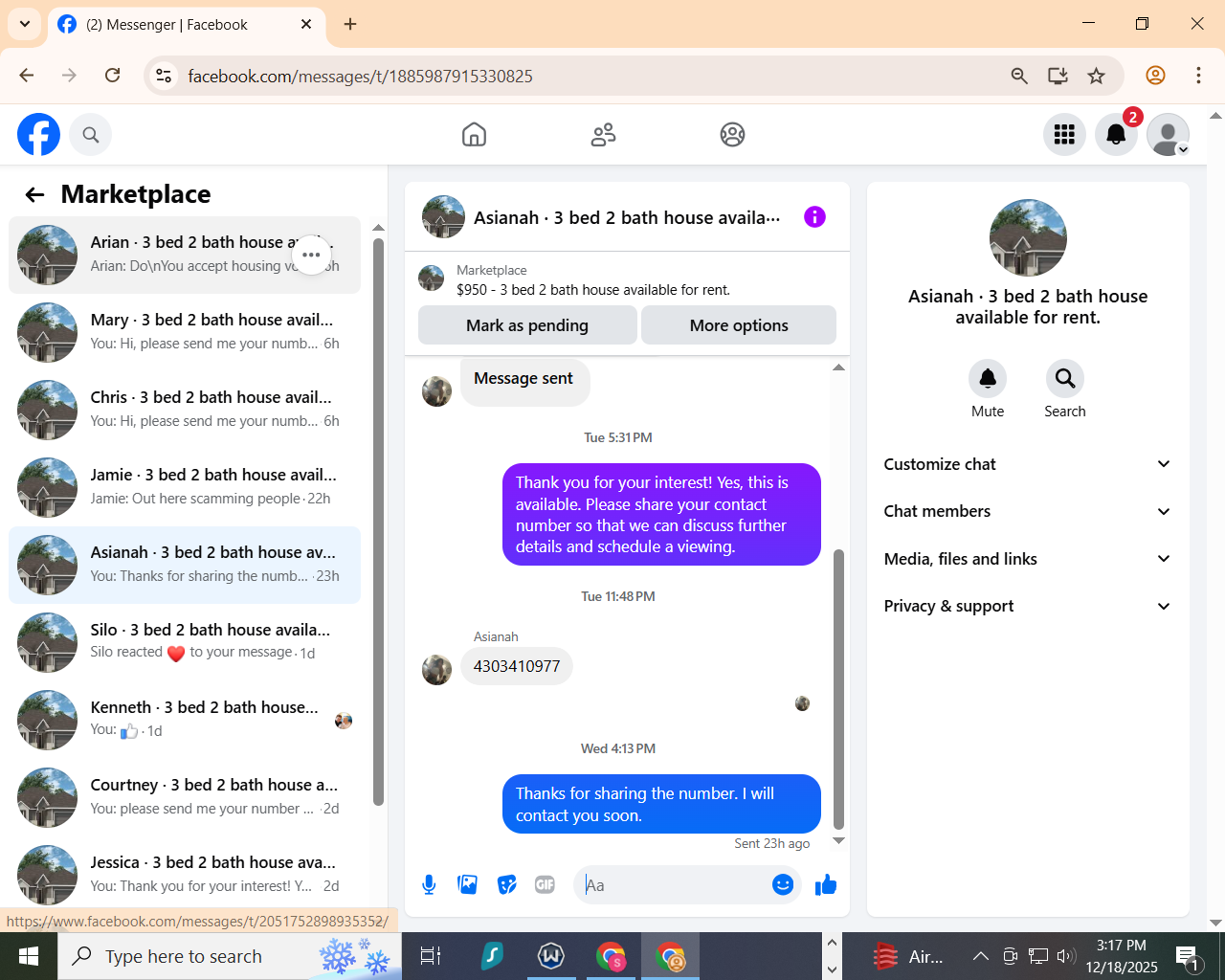Show hidden system tray icons
Viewport: 1225px width, 980px height.
coord(980,956)
